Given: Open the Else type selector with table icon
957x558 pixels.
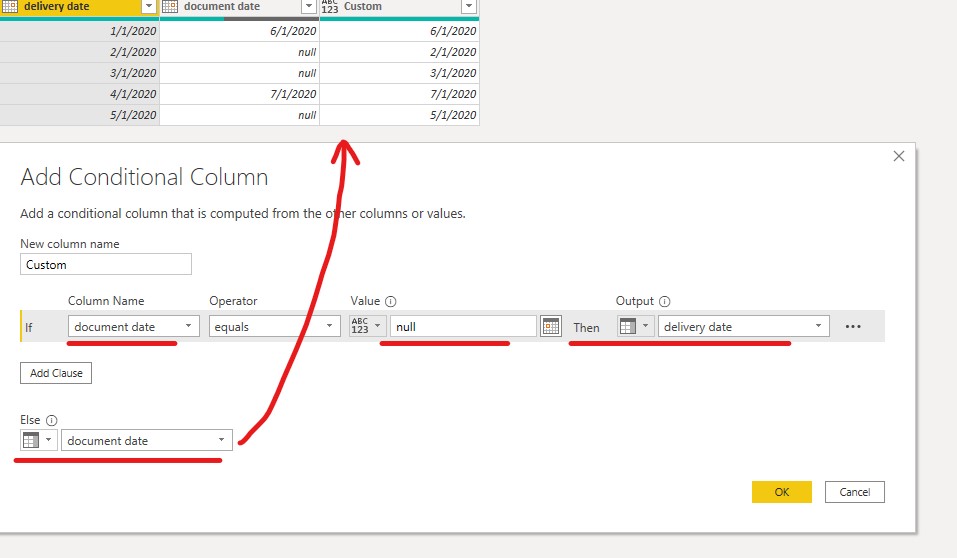Looking at the screenshot, I should pos(38,440).
